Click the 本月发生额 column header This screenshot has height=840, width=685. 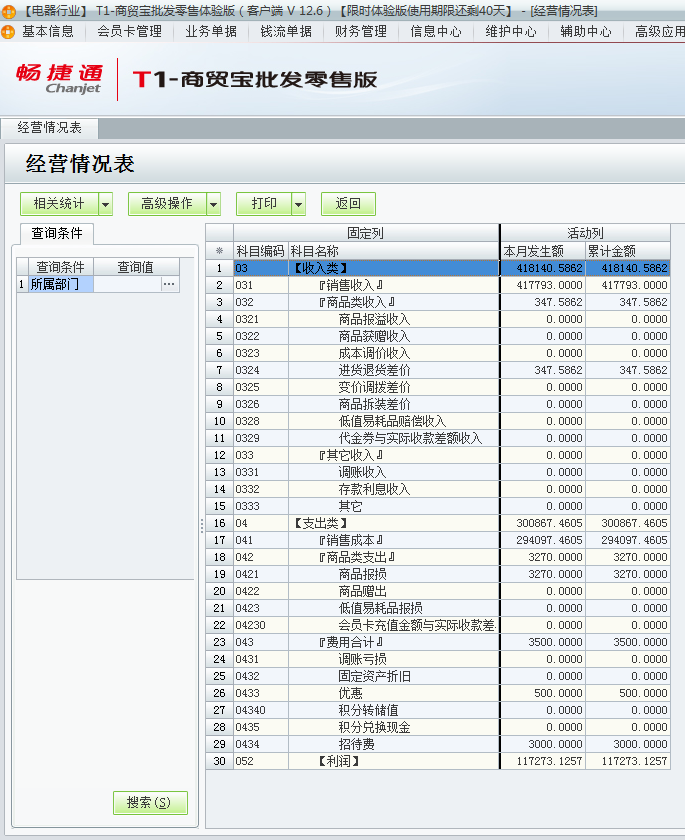[543, 251]
